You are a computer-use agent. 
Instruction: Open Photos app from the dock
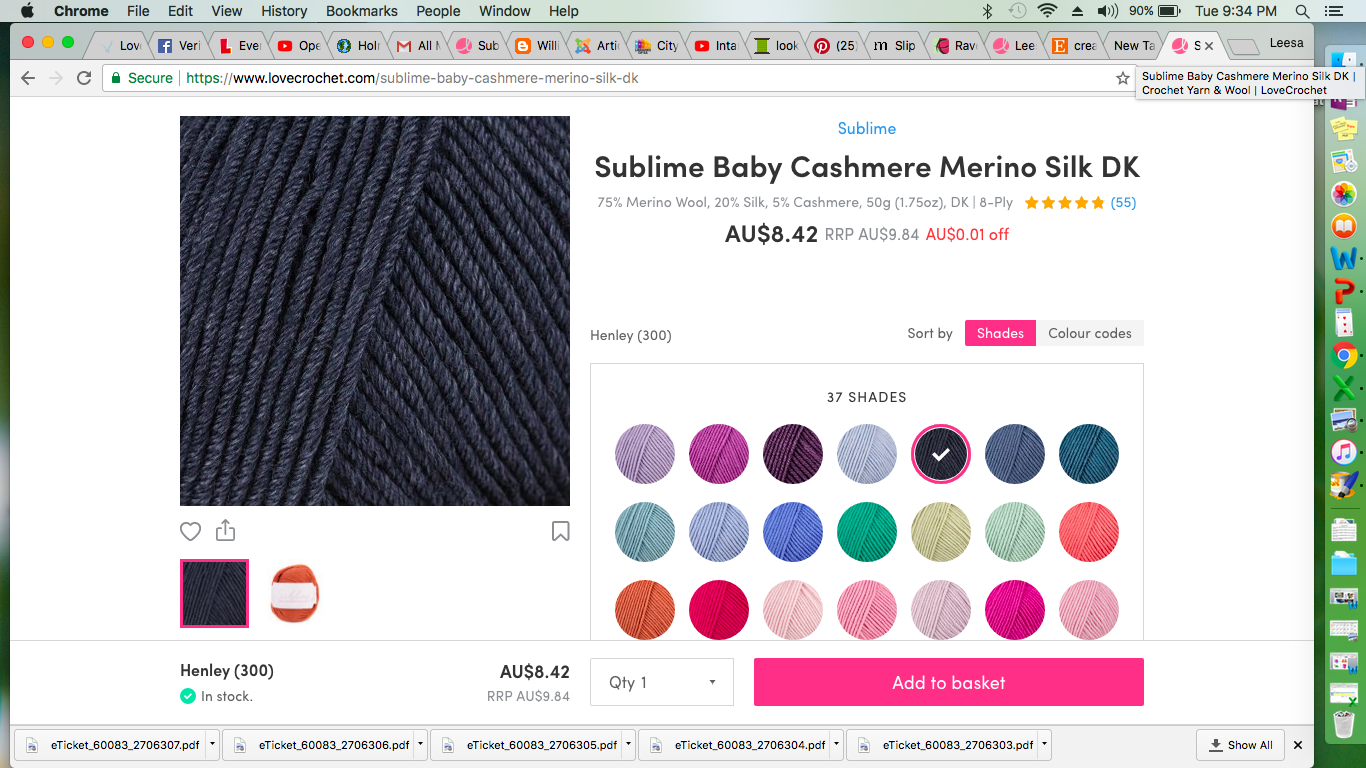click(1344, 193)
